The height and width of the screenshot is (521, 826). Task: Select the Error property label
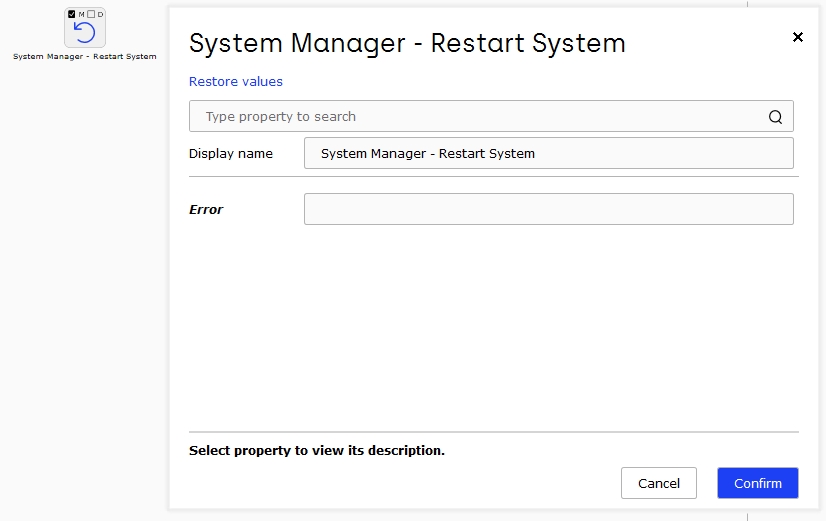point(206,210)
